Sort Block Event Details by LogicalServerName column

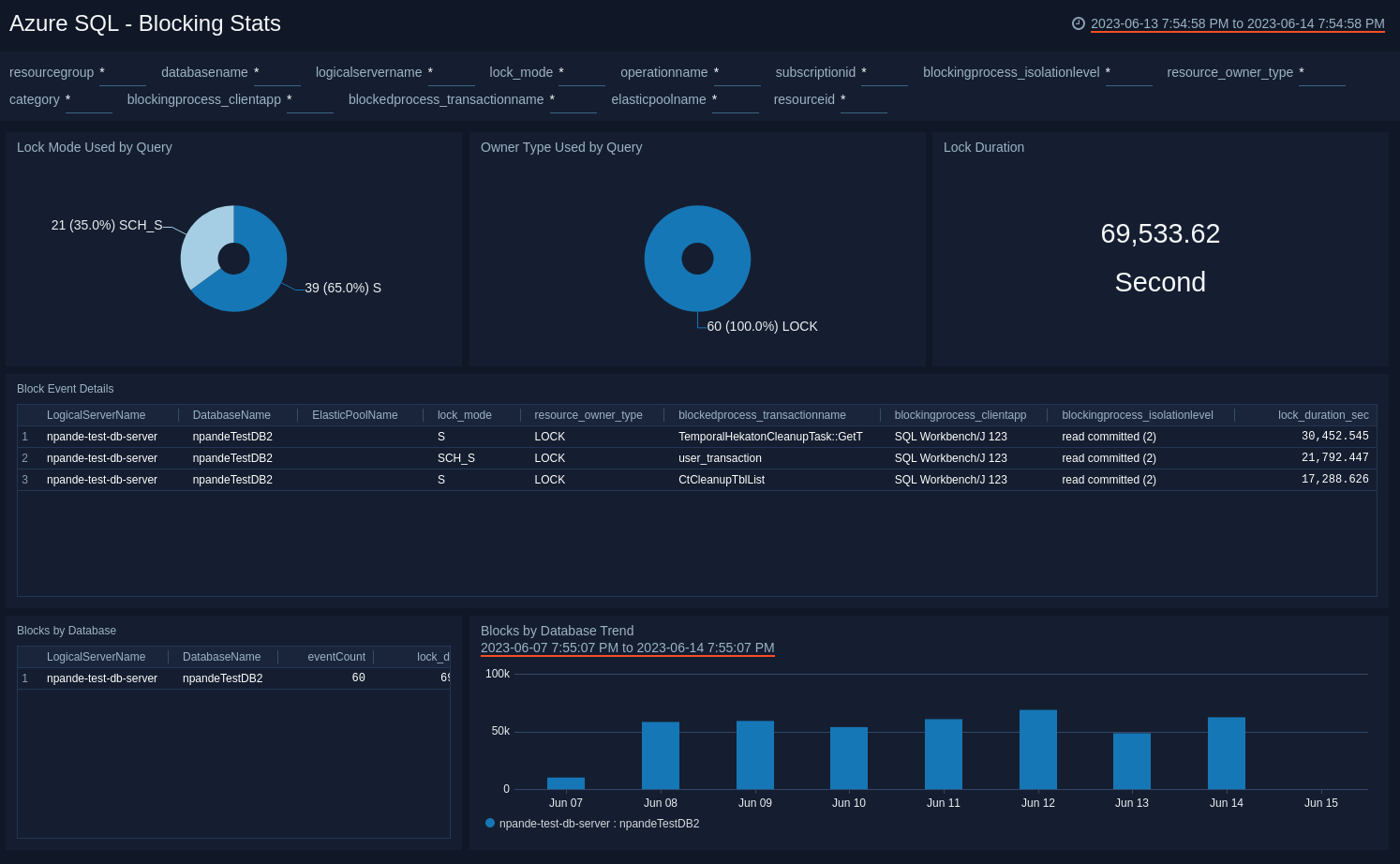click(96, 415)
